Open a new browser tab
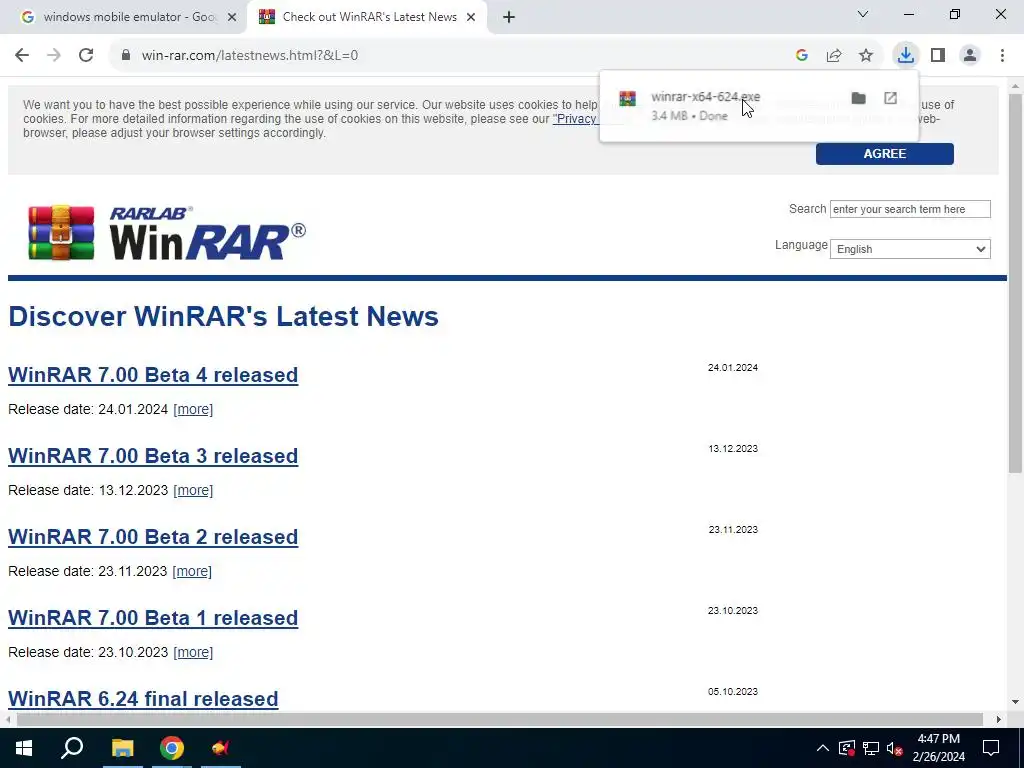The width and height of the screenshot is (1024, 768). pyautogui.click(x=509, y=17)
